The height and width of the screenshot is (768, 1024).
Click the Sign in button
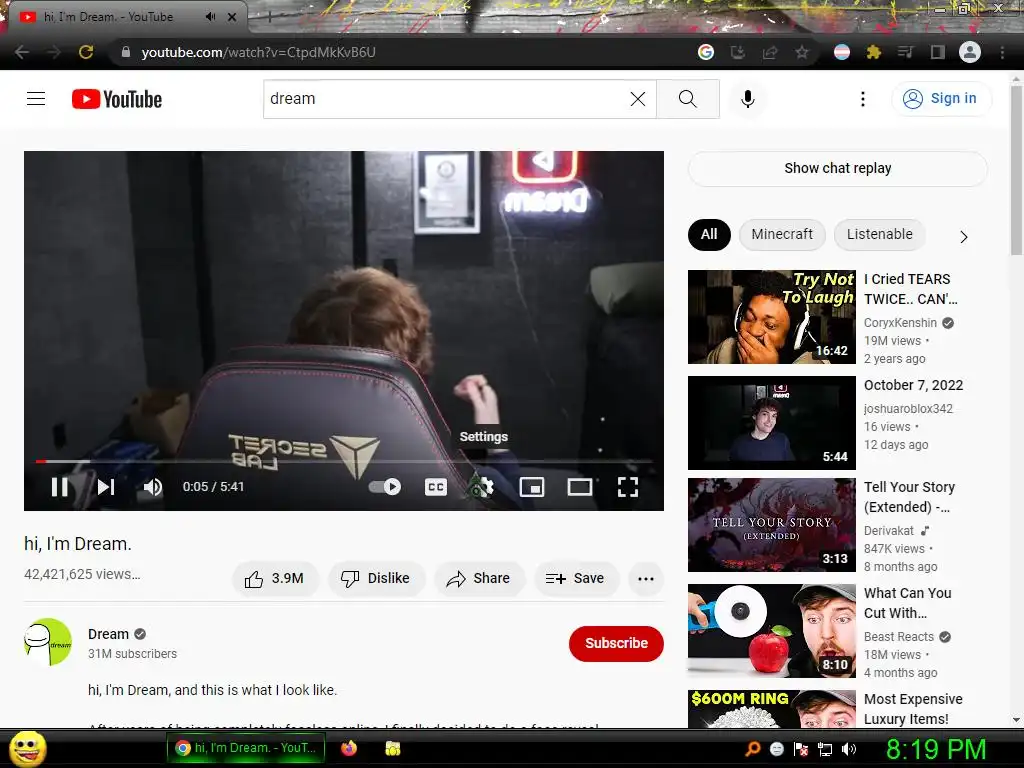pos(941,99)
